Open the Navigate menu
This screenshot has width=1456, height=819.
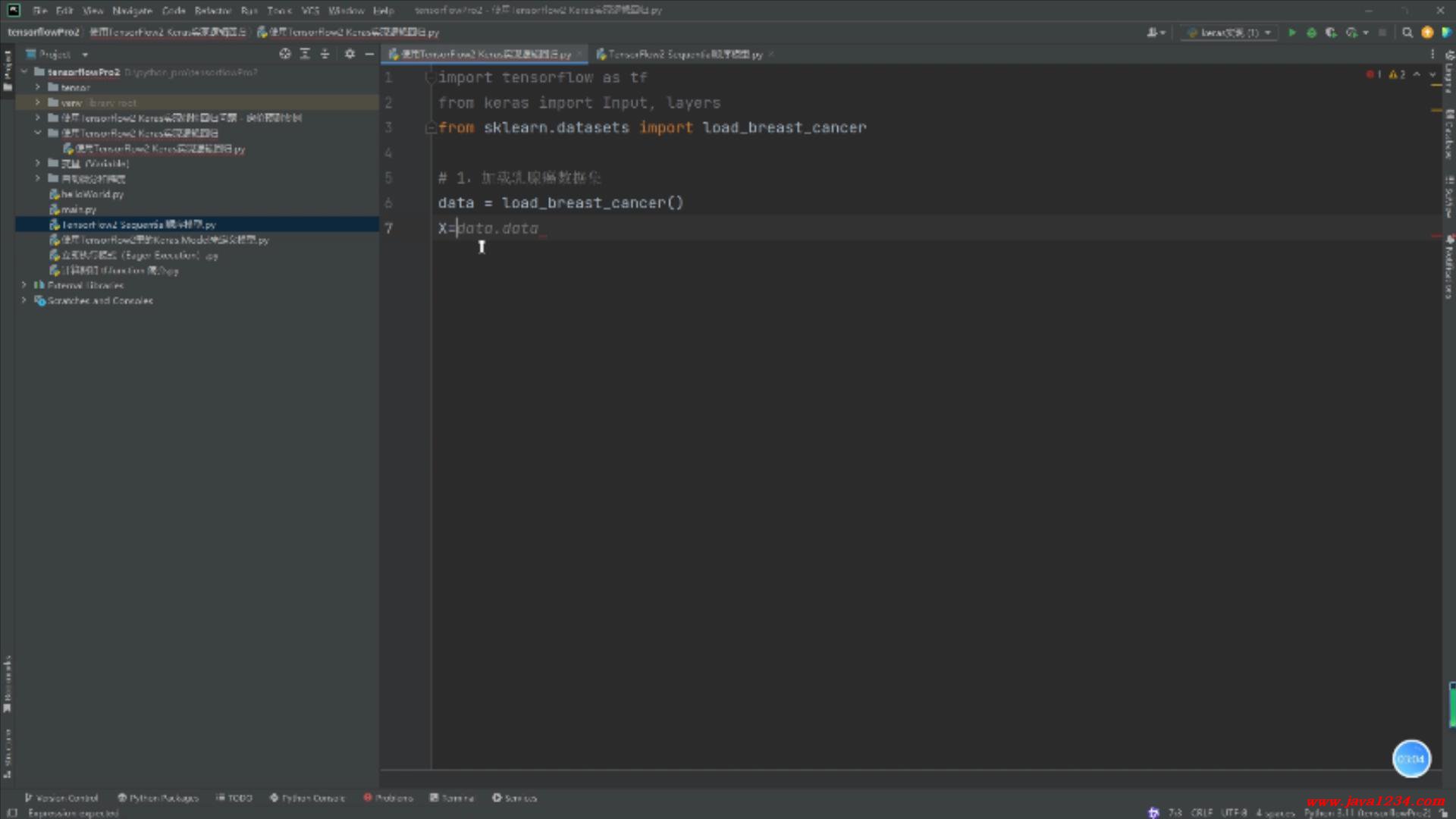pos(132,11)
